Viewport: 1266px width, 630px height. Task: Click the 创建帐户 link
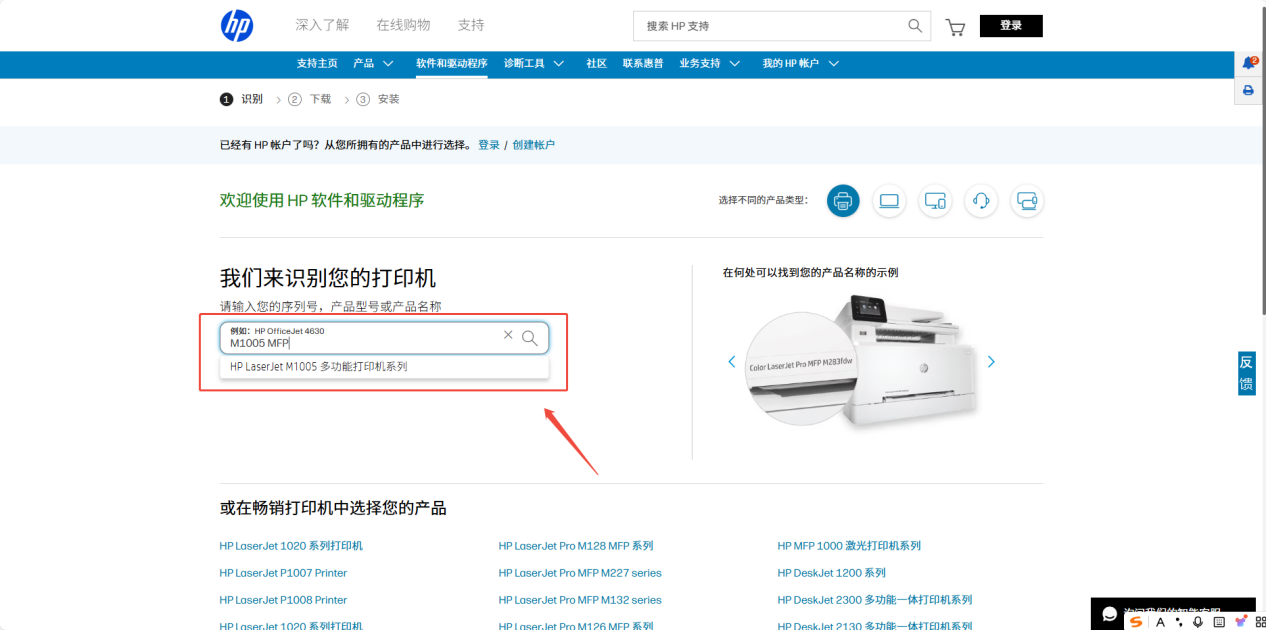(534, 145)
